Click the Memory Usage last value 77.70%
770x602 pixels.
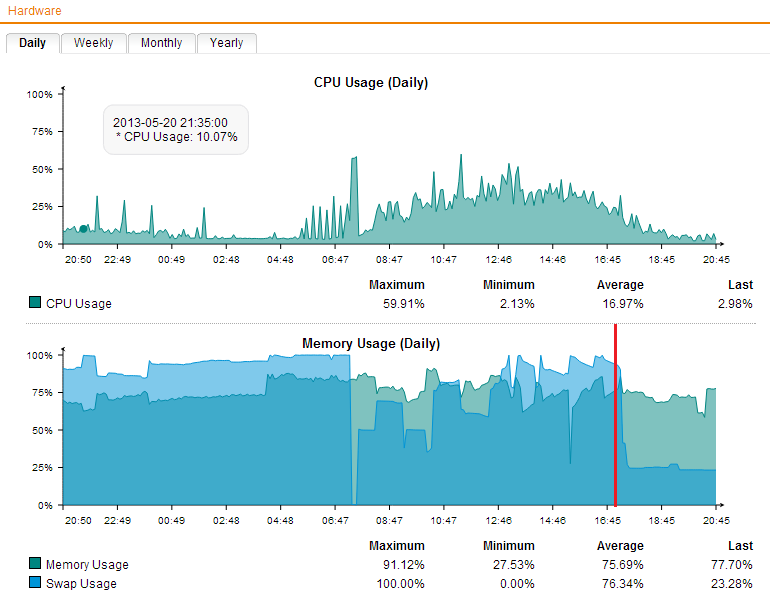(734, 565)
